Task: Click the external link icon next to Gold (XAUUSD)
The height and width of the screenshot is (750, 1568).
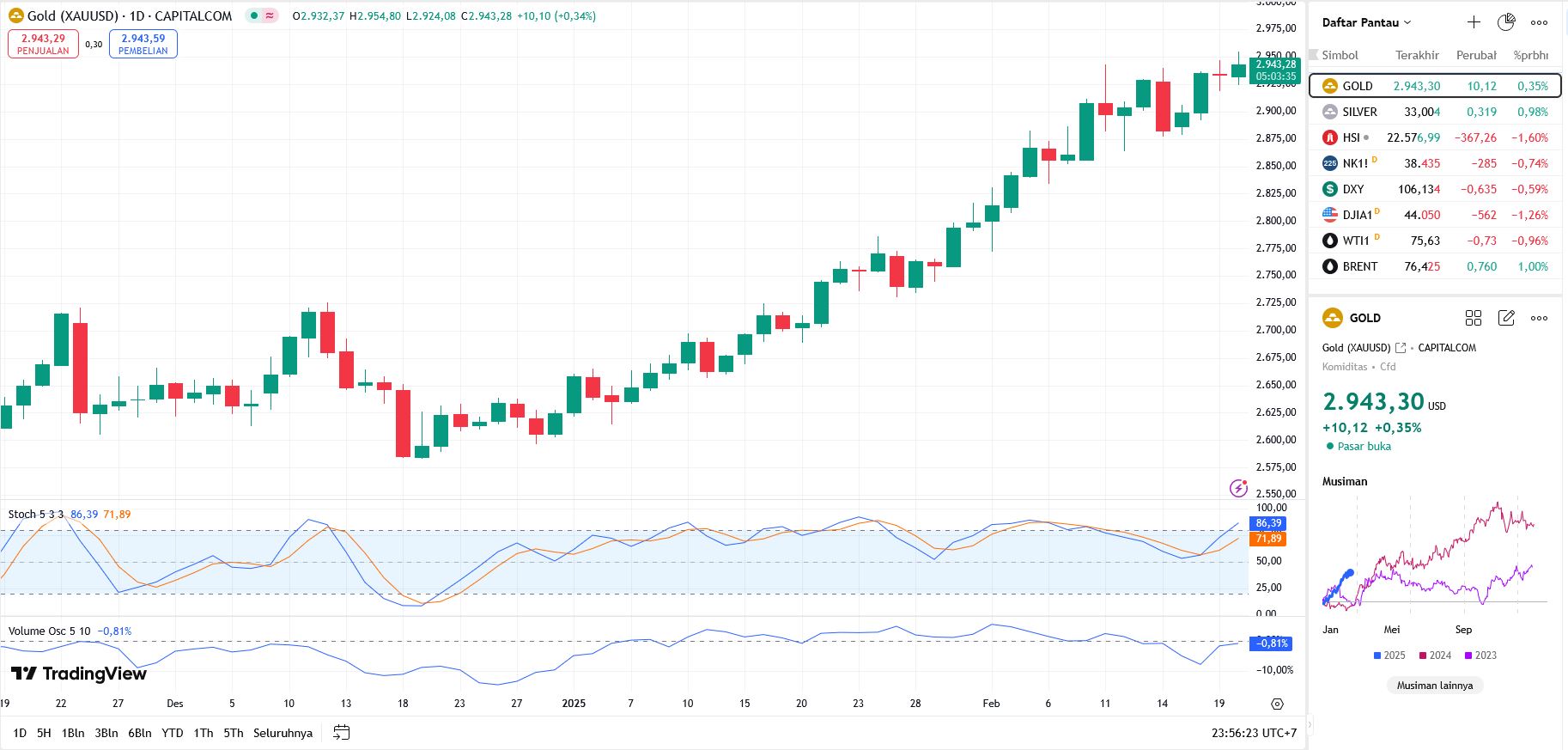Action: pyautogui.click(x=1401, y=348)
